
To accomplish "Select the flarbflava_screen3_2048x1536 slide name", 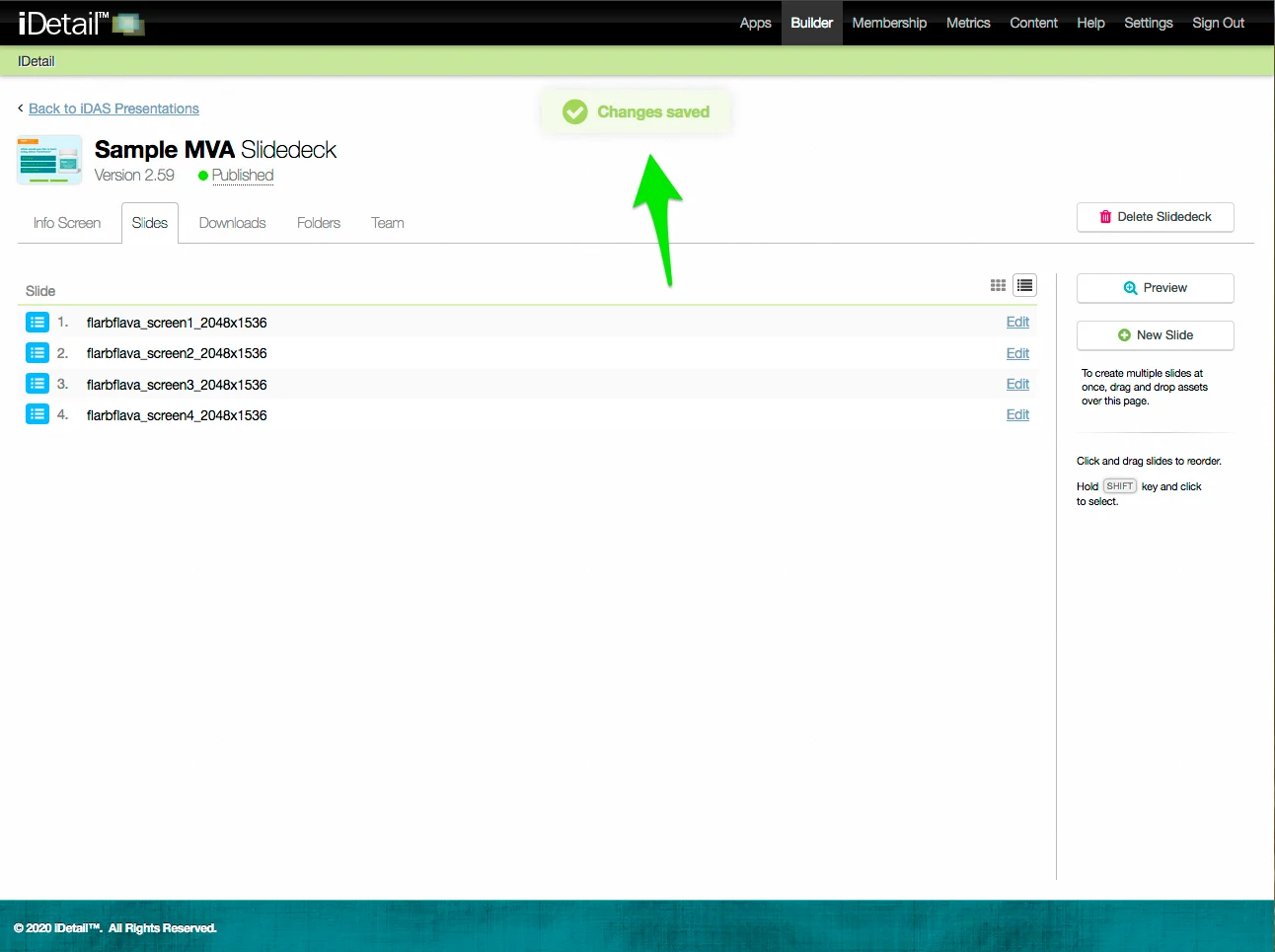I will point(177,385).
